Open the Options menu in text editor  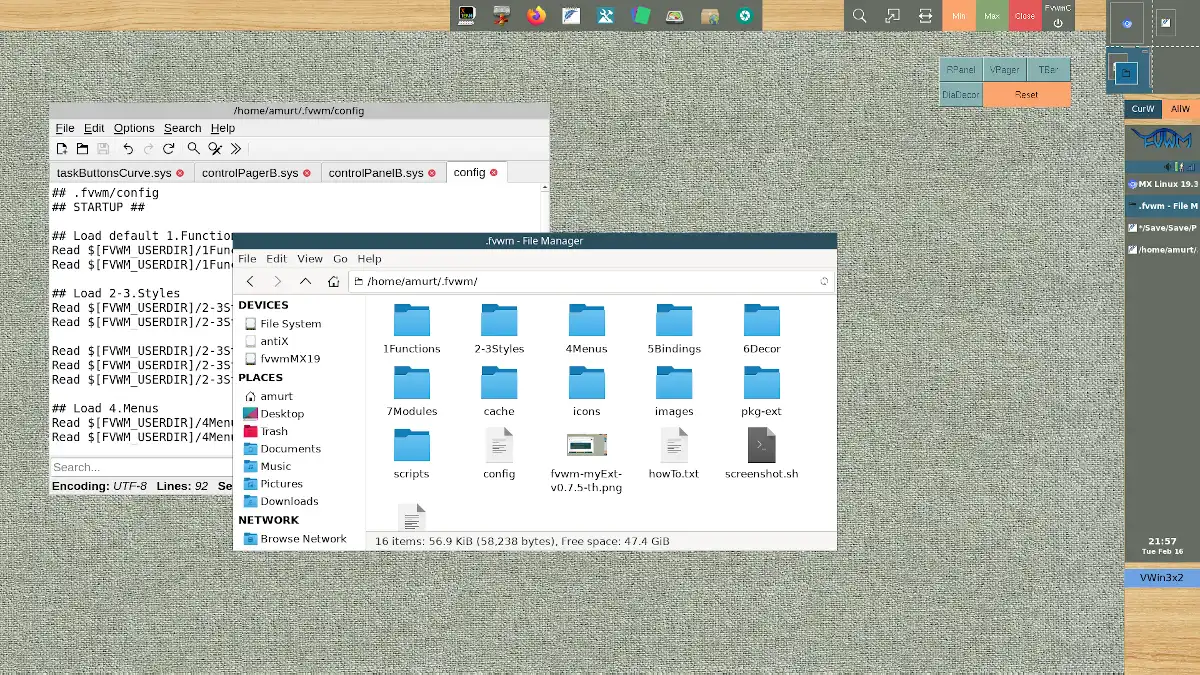pyautogui.click(x=134, y=128)
